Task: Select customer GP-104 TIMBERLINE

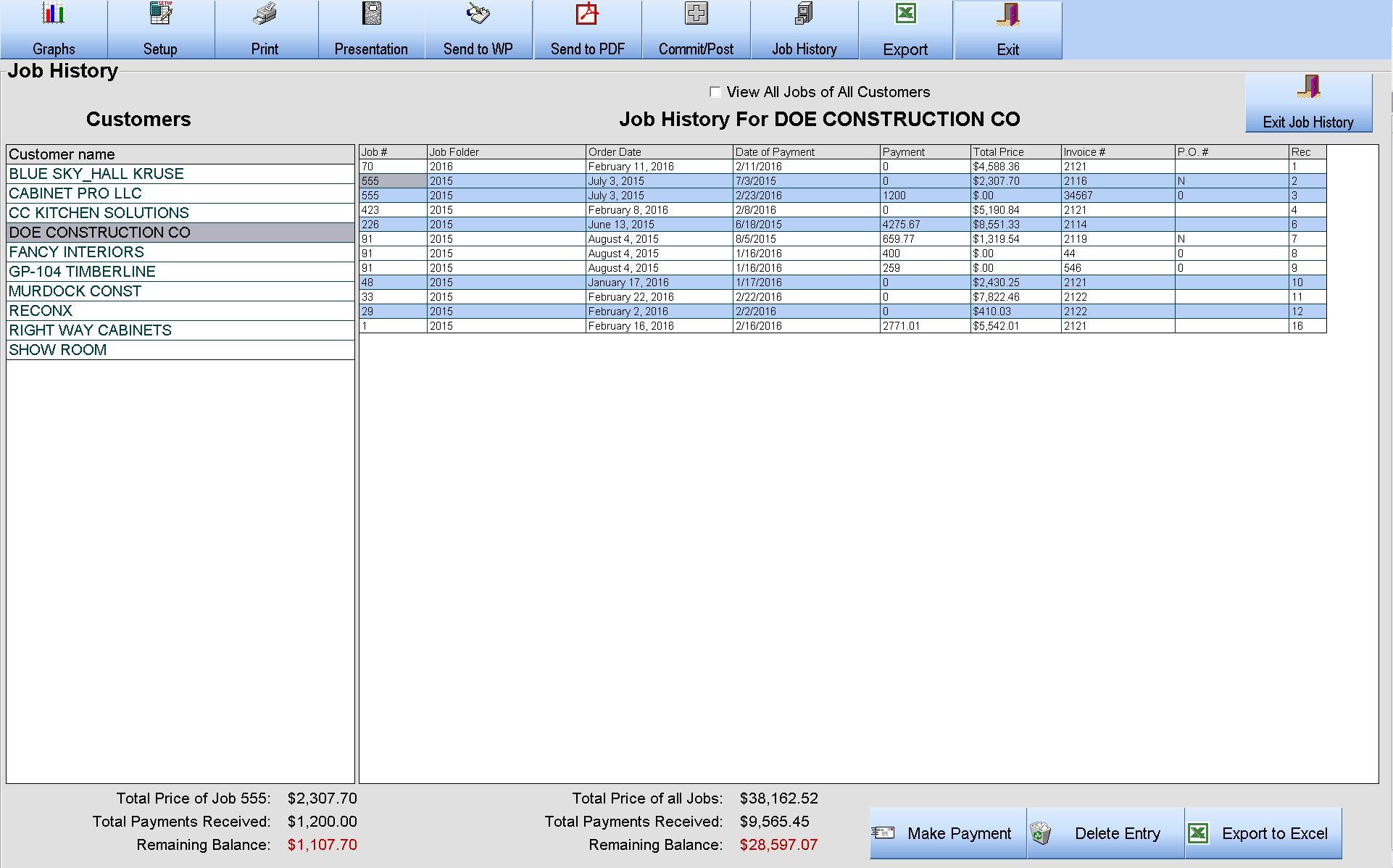Action: tap(180, 272)
